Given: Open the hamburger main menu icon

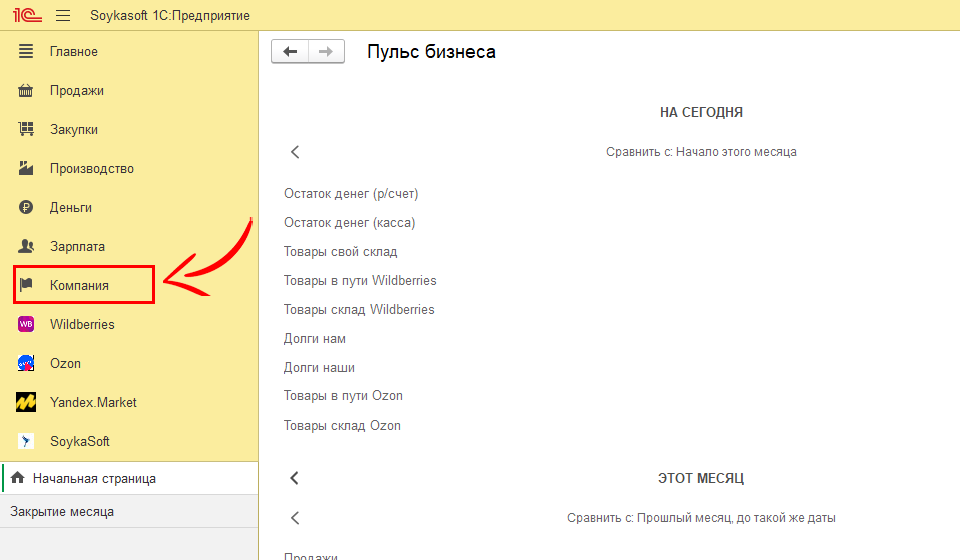Looking at the screenshot, I should [x=63, y=16].
